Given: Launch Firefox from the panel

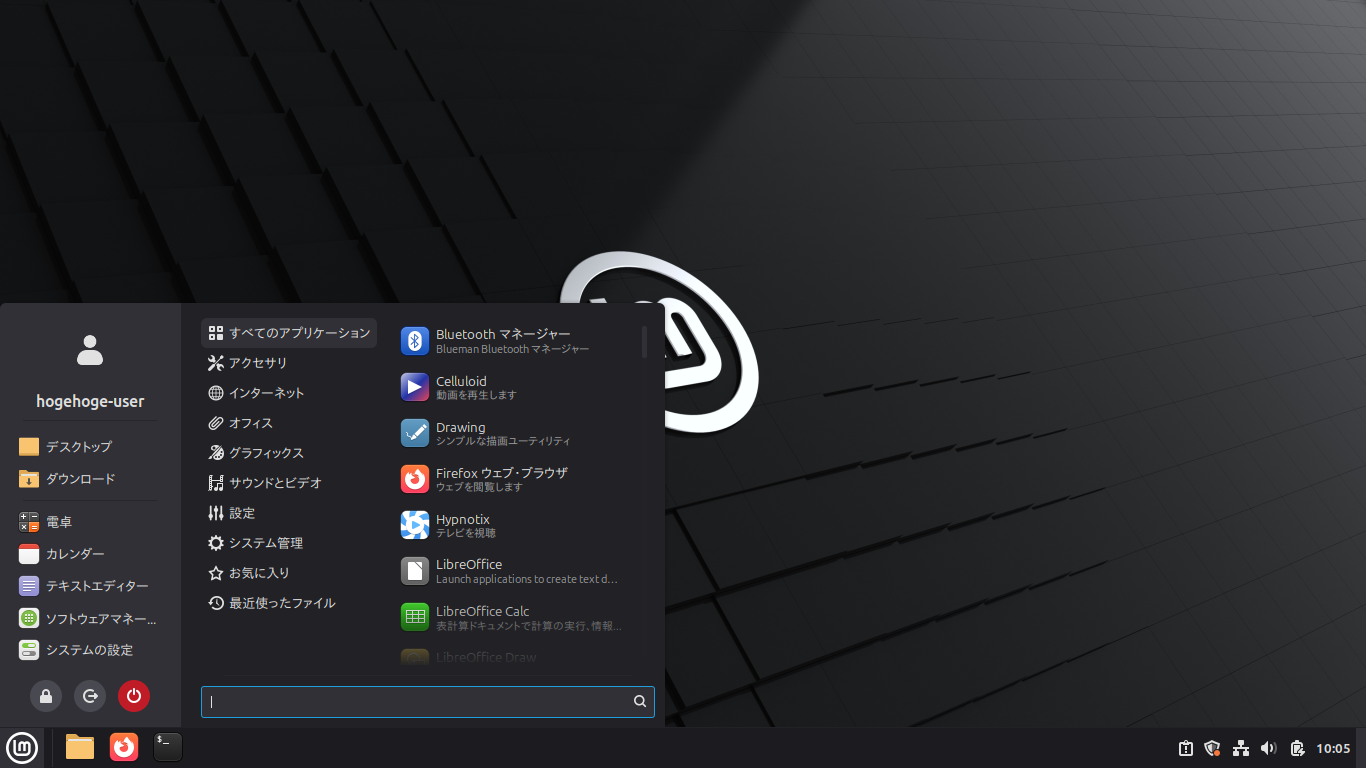Looking at the screenshot, I should click(x=124, y=747).
